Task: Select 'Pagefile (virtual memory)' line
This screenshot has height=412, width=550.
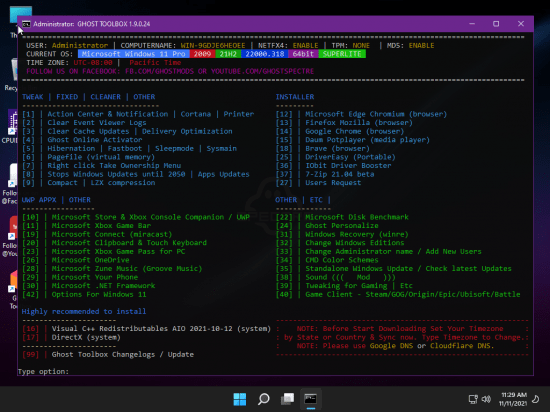Action: coord(88,157)
